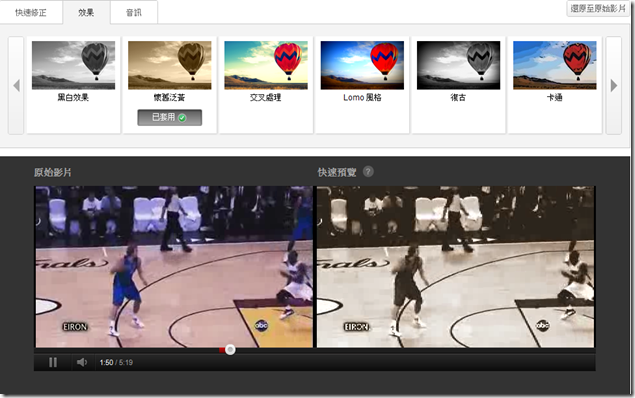Apply the Lomo 風格 effect

tap(362, 65)
